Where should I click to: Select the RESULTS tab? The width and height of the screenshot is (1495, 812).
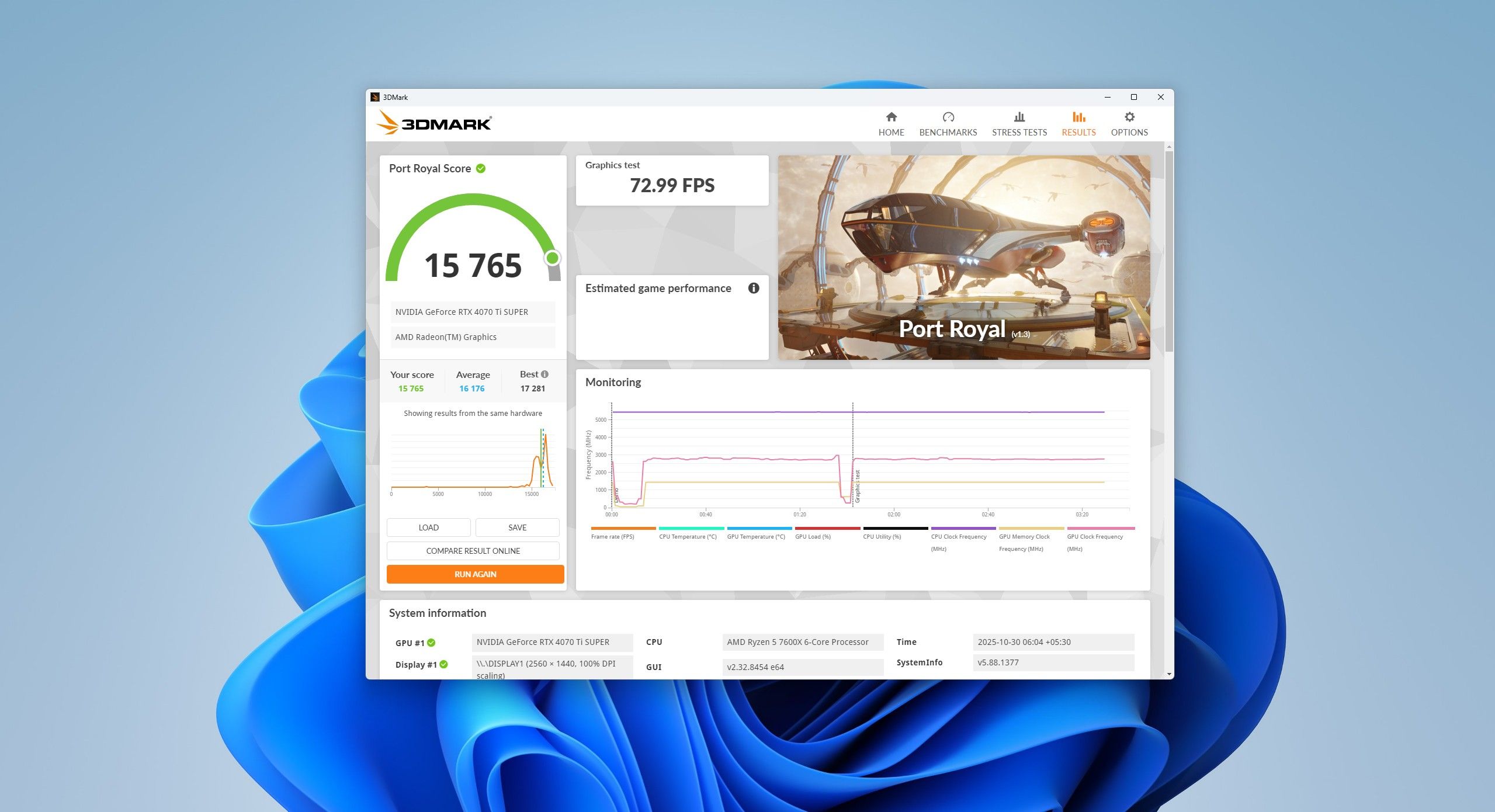(x=1078, y=124)
